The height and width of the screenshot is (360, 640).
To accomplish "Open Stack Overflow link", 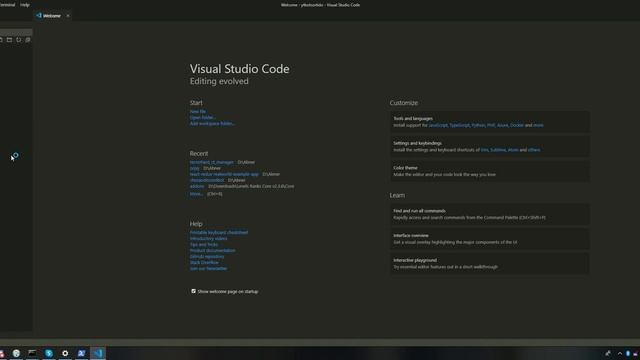I will [x=204, y=262].
